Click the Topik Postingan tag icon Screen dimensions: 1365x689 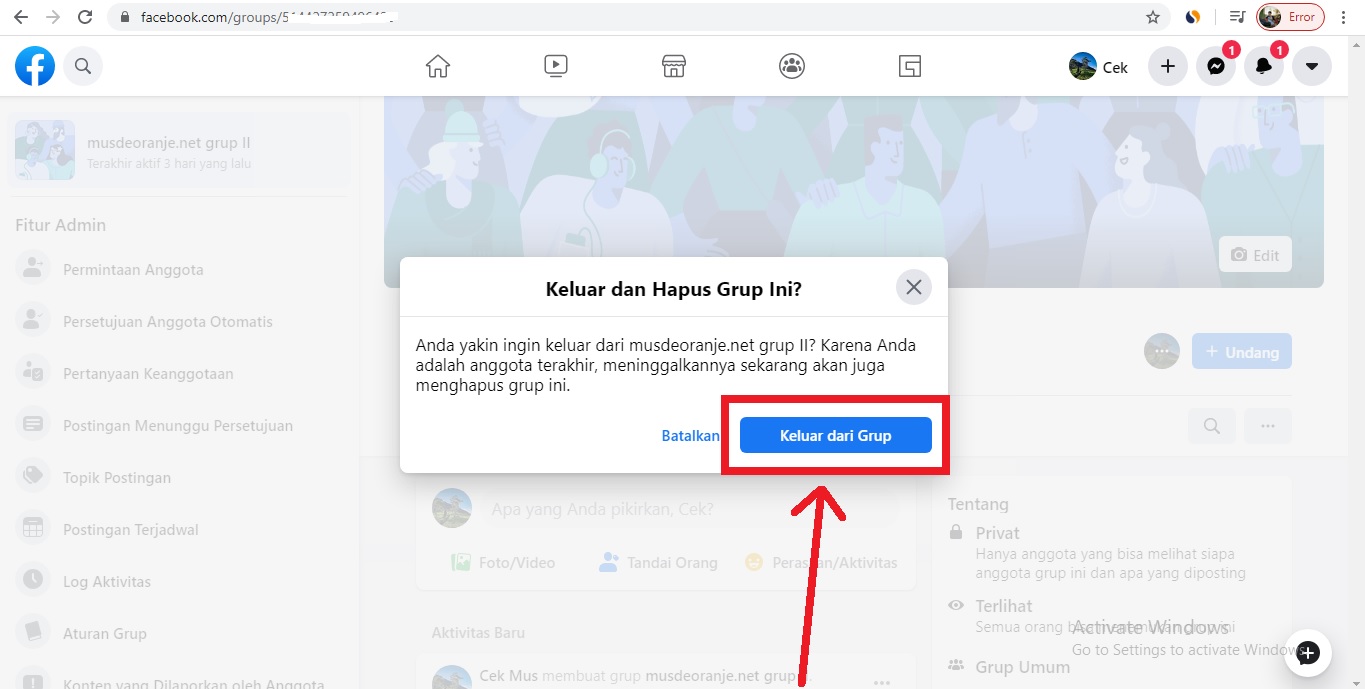(34, 477)
